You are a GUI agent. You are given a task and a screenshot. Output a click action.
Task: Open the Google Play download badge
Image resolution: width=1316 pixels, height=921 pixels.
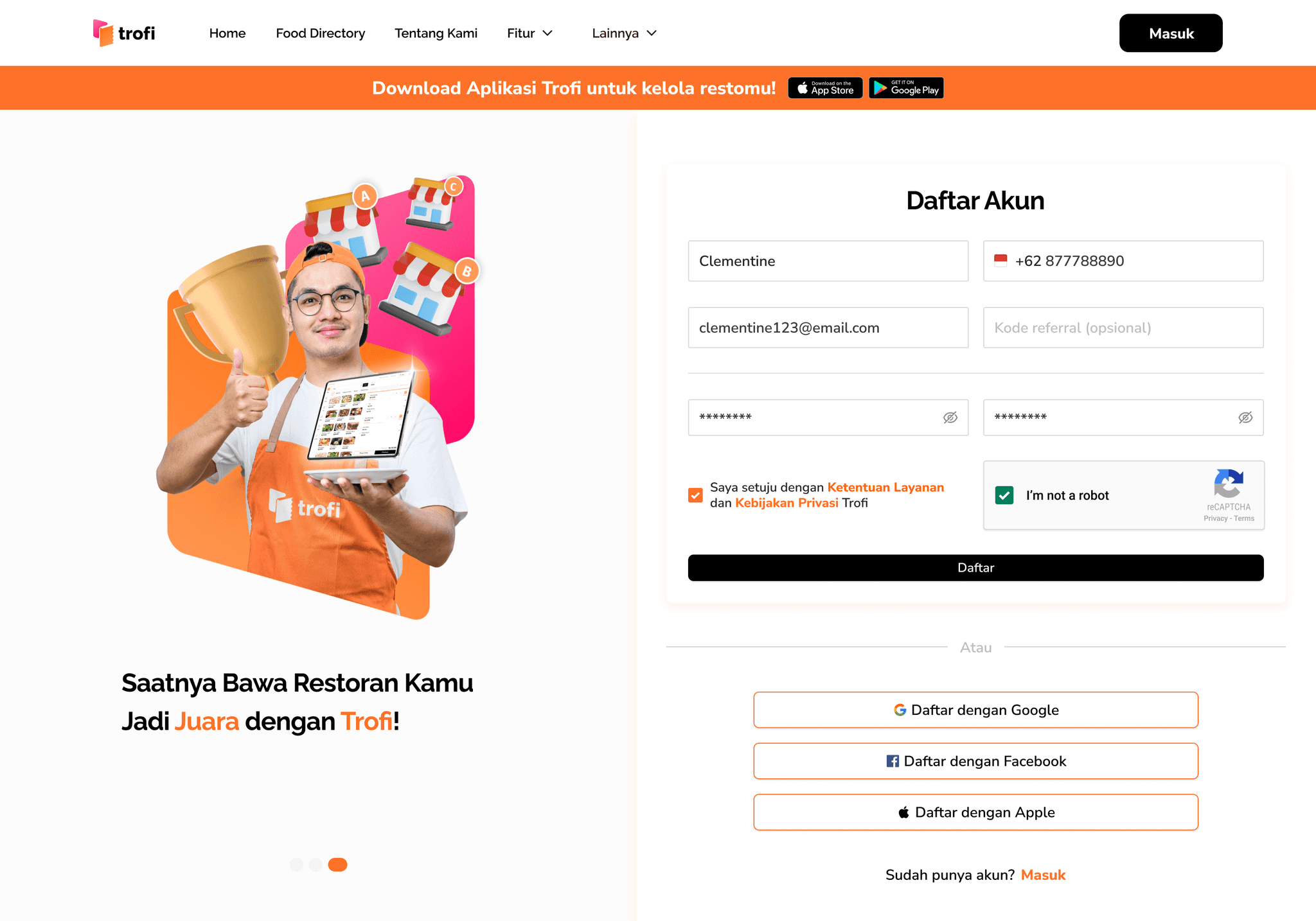906,88
